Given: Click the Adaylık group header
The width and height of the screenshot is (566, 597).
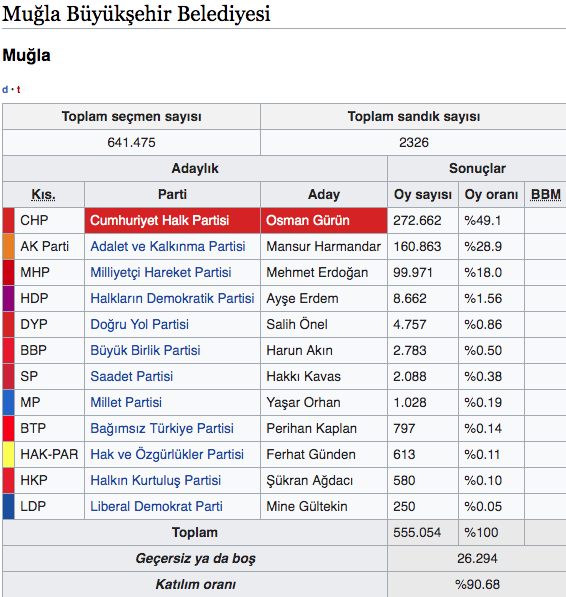Looking at the screenshot, I should [195, 168].
